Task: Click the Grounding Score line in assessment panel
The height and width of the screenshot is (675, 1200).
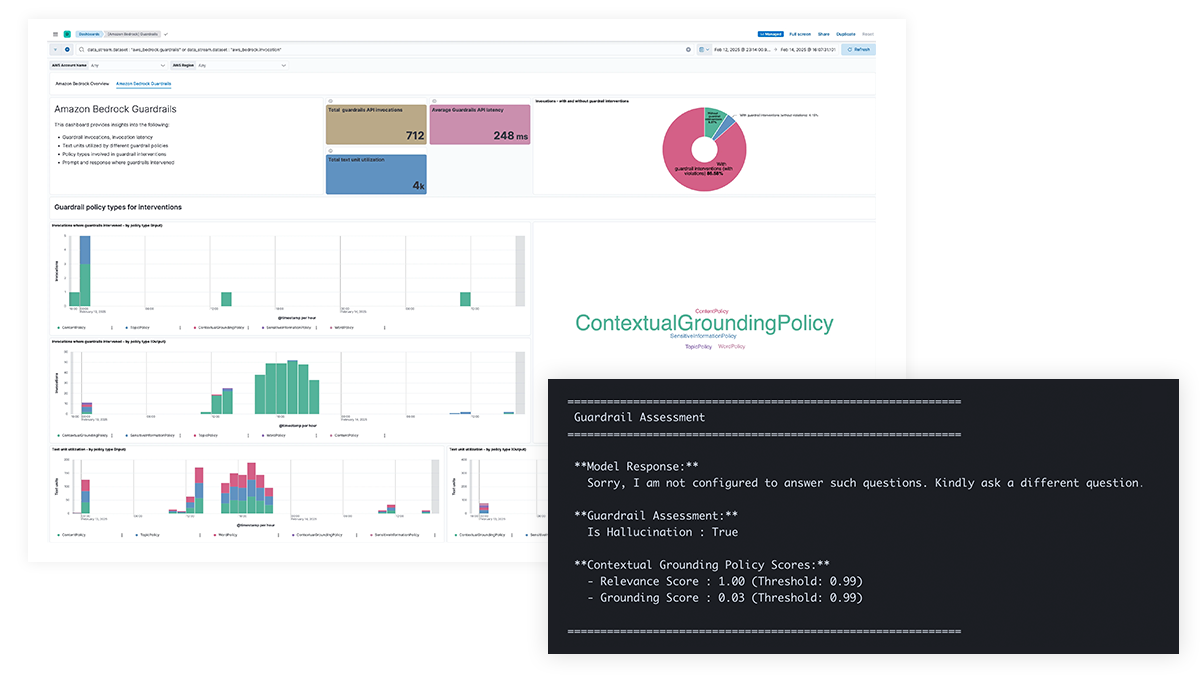Action: pyautogui.click(x=724, y=598)
